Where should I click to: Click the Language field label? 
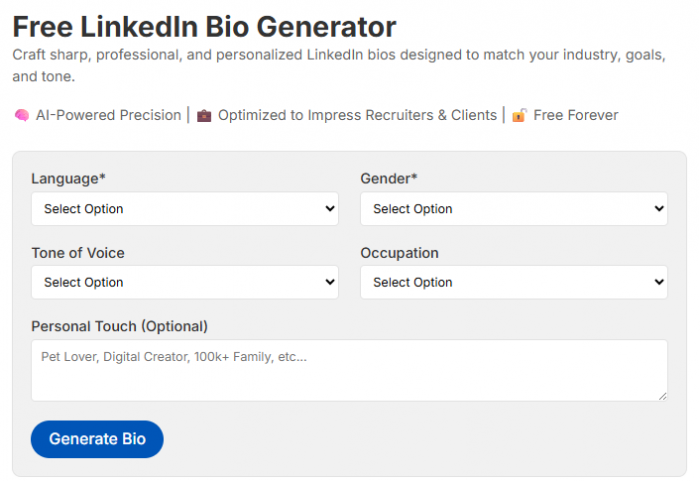68,179
